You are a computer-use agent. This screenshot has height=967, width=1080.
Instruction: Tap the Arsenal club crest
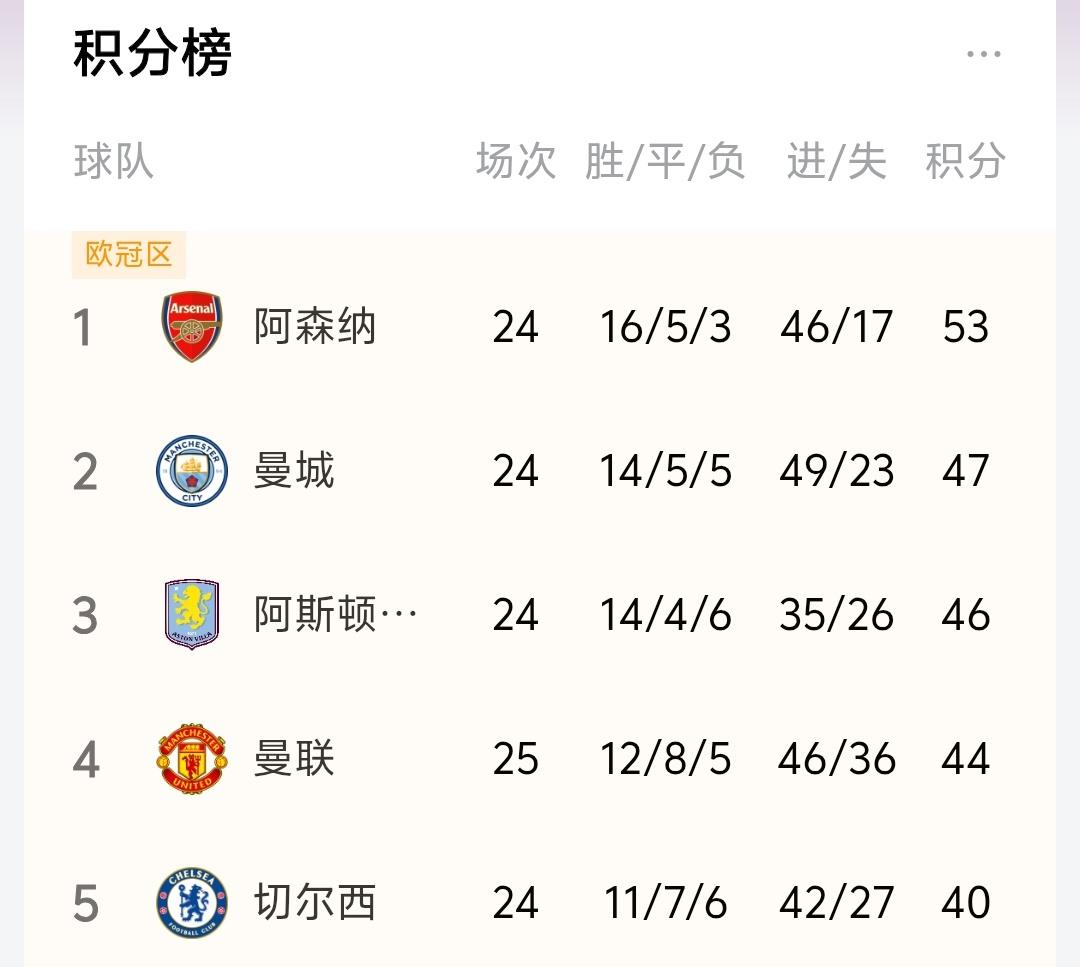192,326
